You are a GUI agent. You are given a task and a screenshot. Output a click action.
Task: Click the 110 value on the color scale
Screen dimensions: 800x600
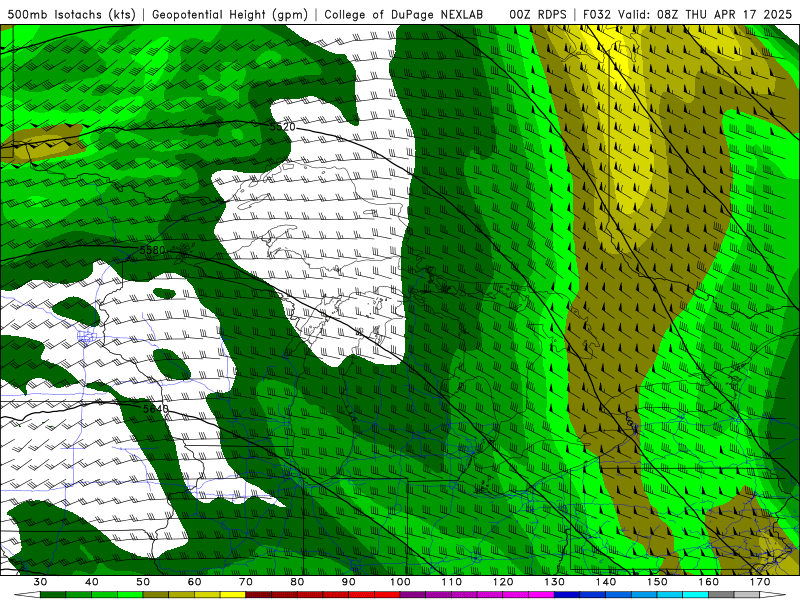[452, 582]
